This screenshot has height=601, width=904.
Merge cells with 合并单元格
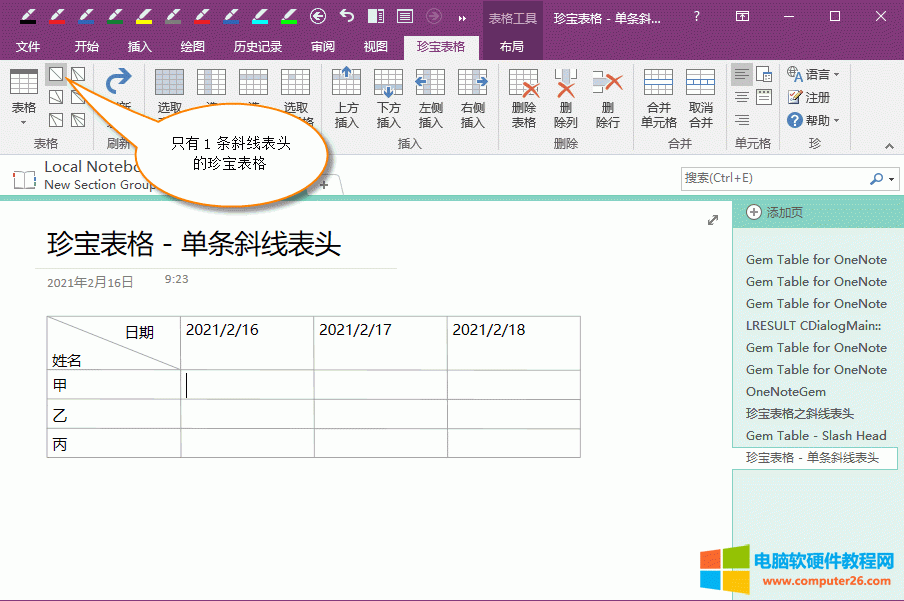tap(658, 98)
